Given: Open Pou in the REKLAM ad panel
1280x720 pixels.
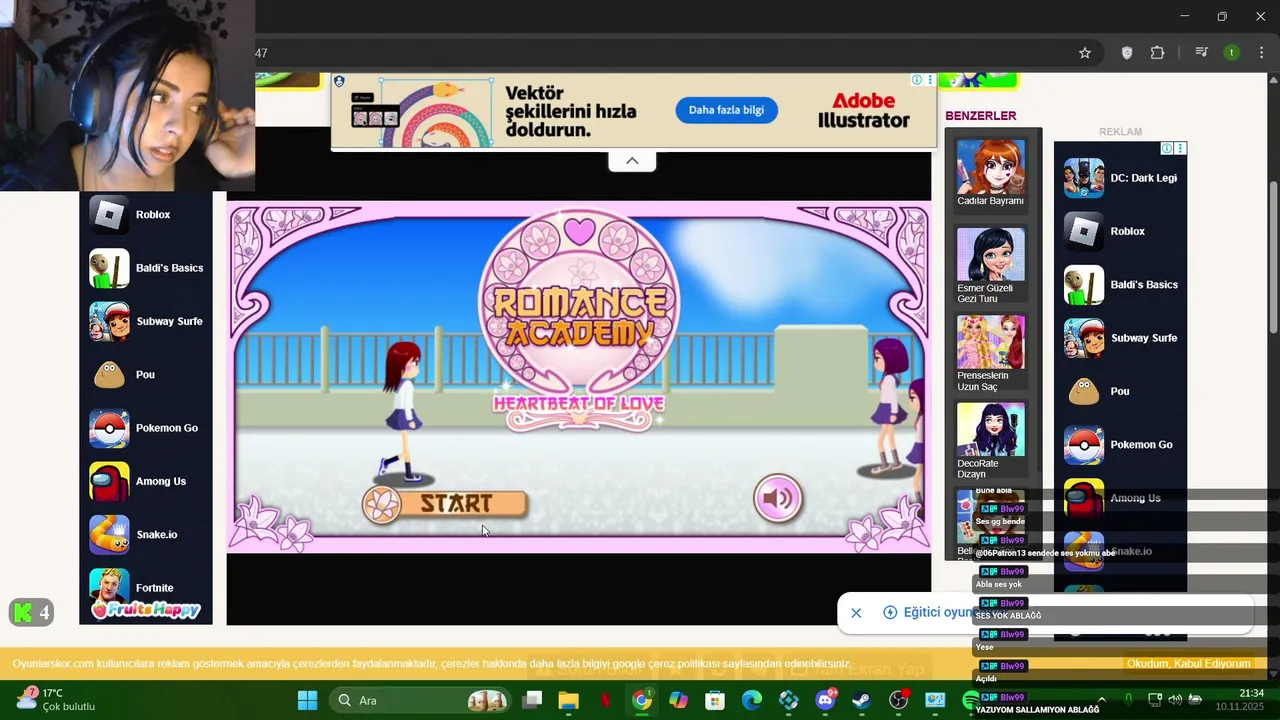Looking at the screenshot, I should pos(1121,391).
